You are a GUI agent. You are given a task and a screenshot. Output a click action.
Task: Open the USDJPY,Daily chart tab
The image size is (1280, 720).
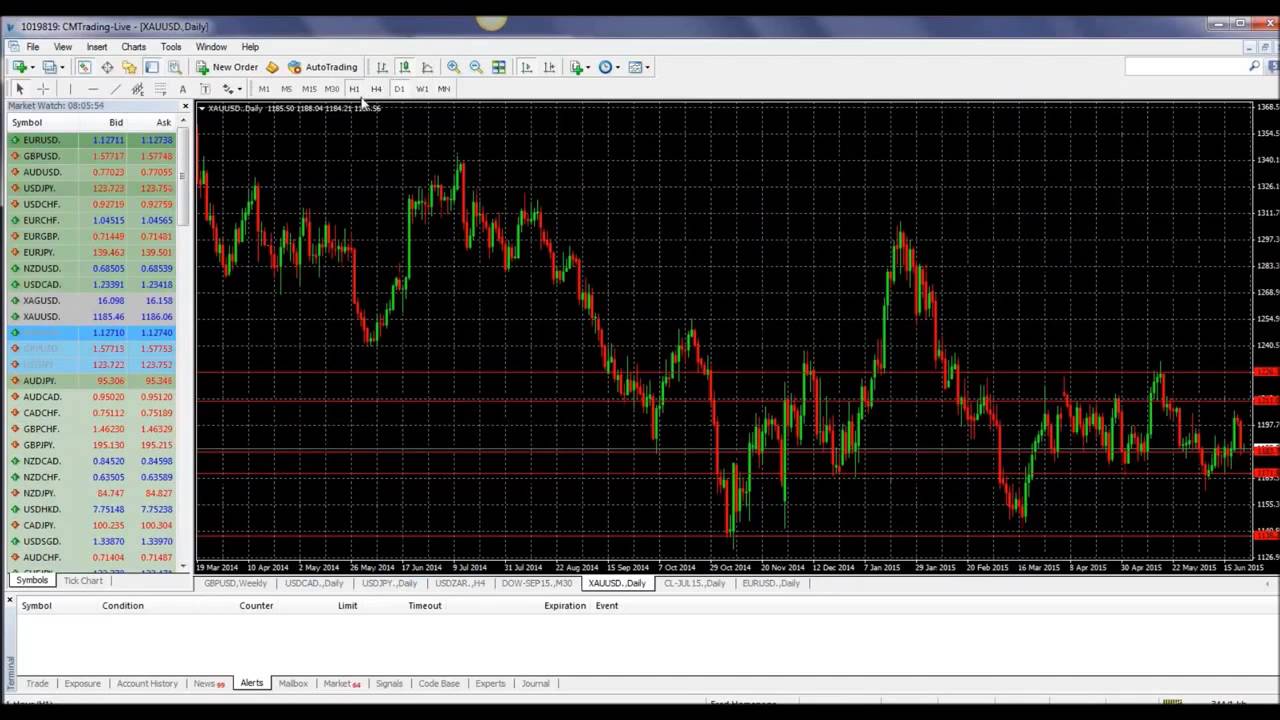point(389,583)
